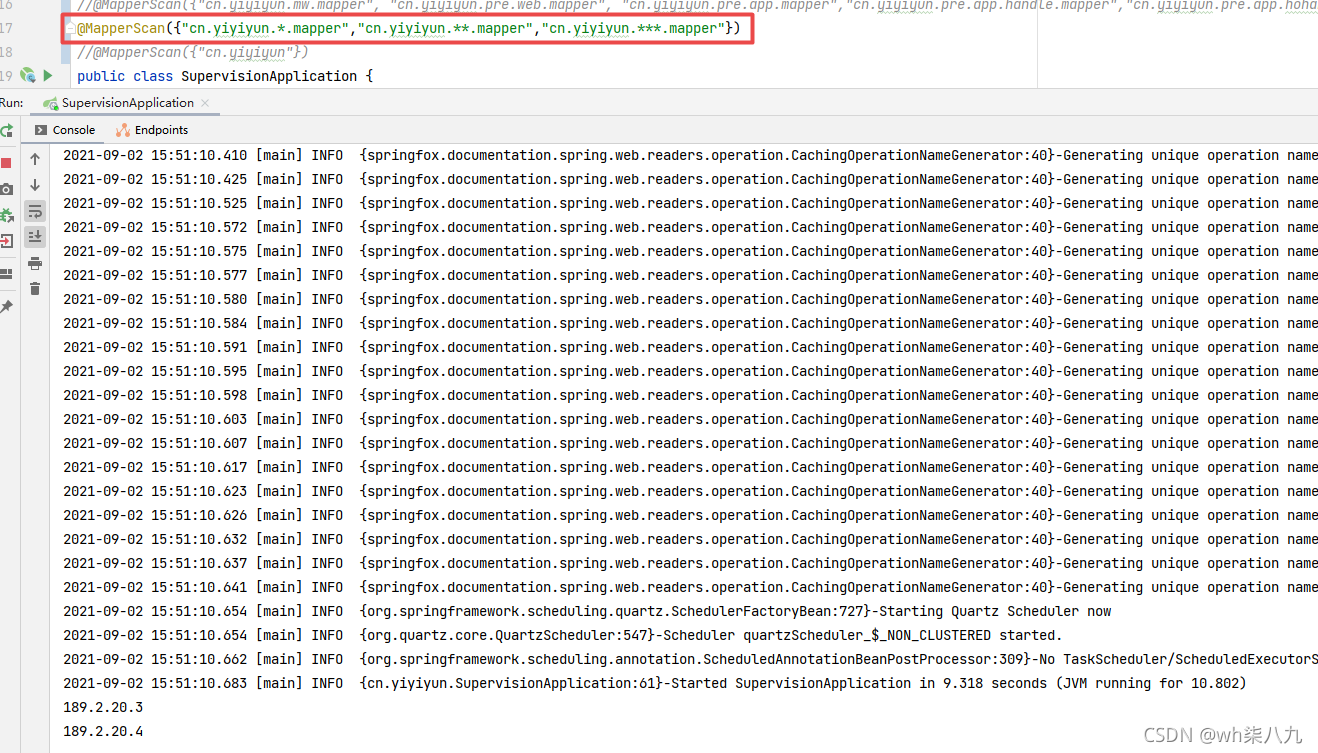Open the restore layout icon in Run sidebar
The width and height of the screenshot is (1318, 753).
point(6,274)
